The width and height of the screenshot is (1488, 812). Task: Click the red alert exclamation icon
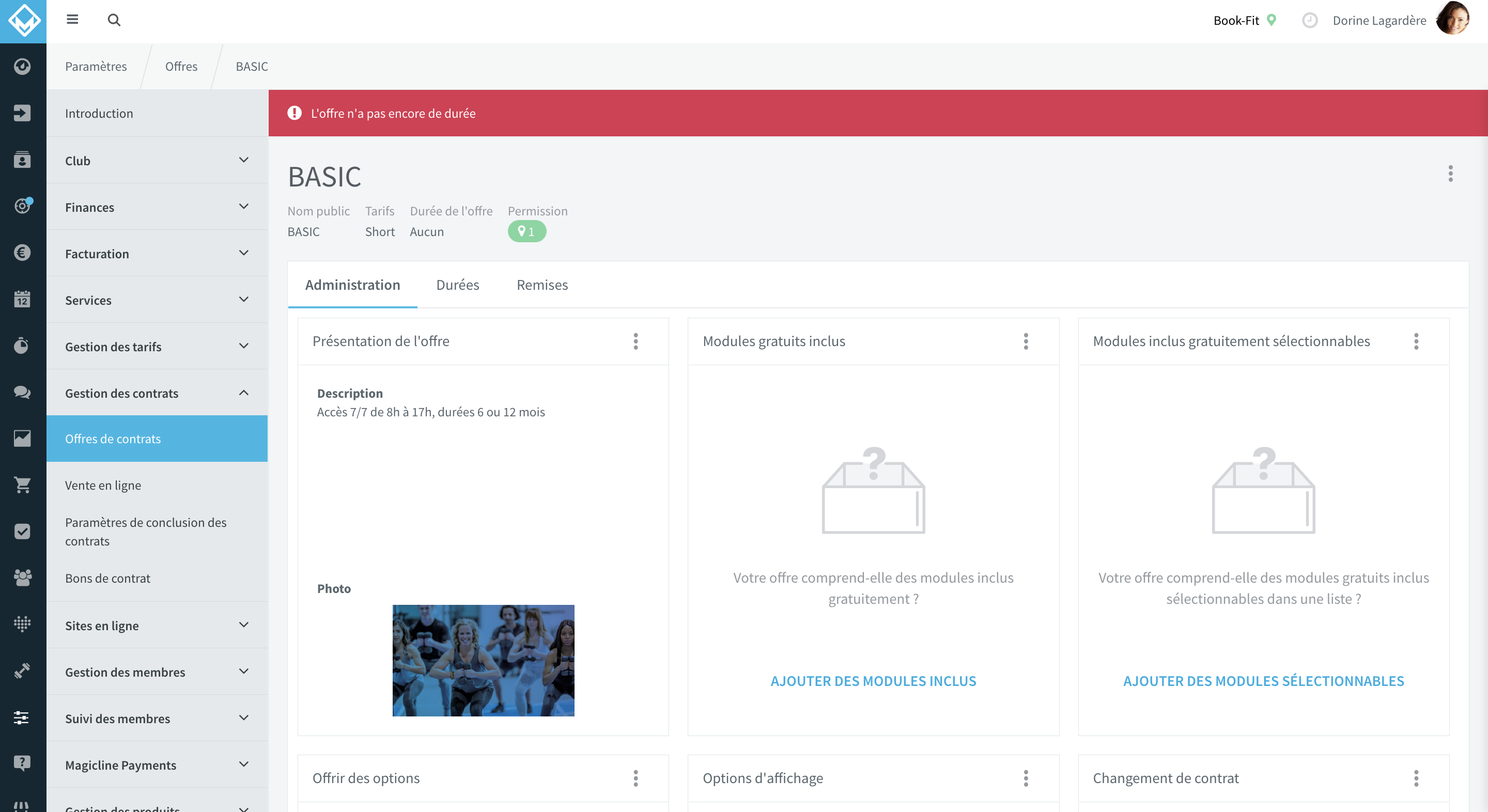[295, 113]
